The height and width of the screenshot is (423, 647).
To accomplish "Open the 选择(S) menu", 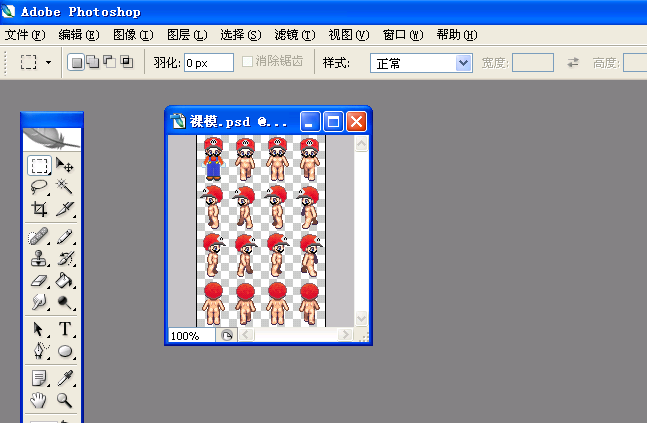I will pyautogui.click(x=241, y=35).
